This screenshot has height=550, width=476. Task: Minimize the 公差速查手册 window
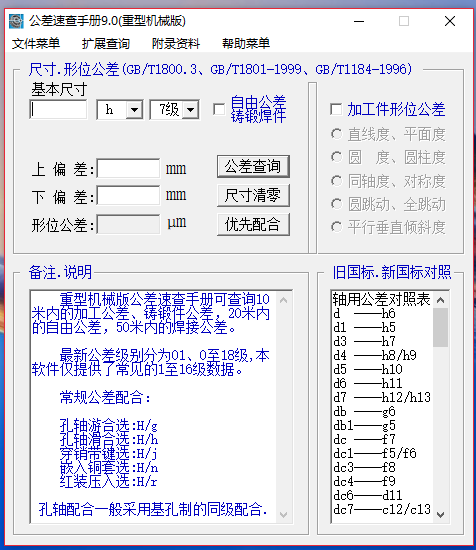click(359, 21)
